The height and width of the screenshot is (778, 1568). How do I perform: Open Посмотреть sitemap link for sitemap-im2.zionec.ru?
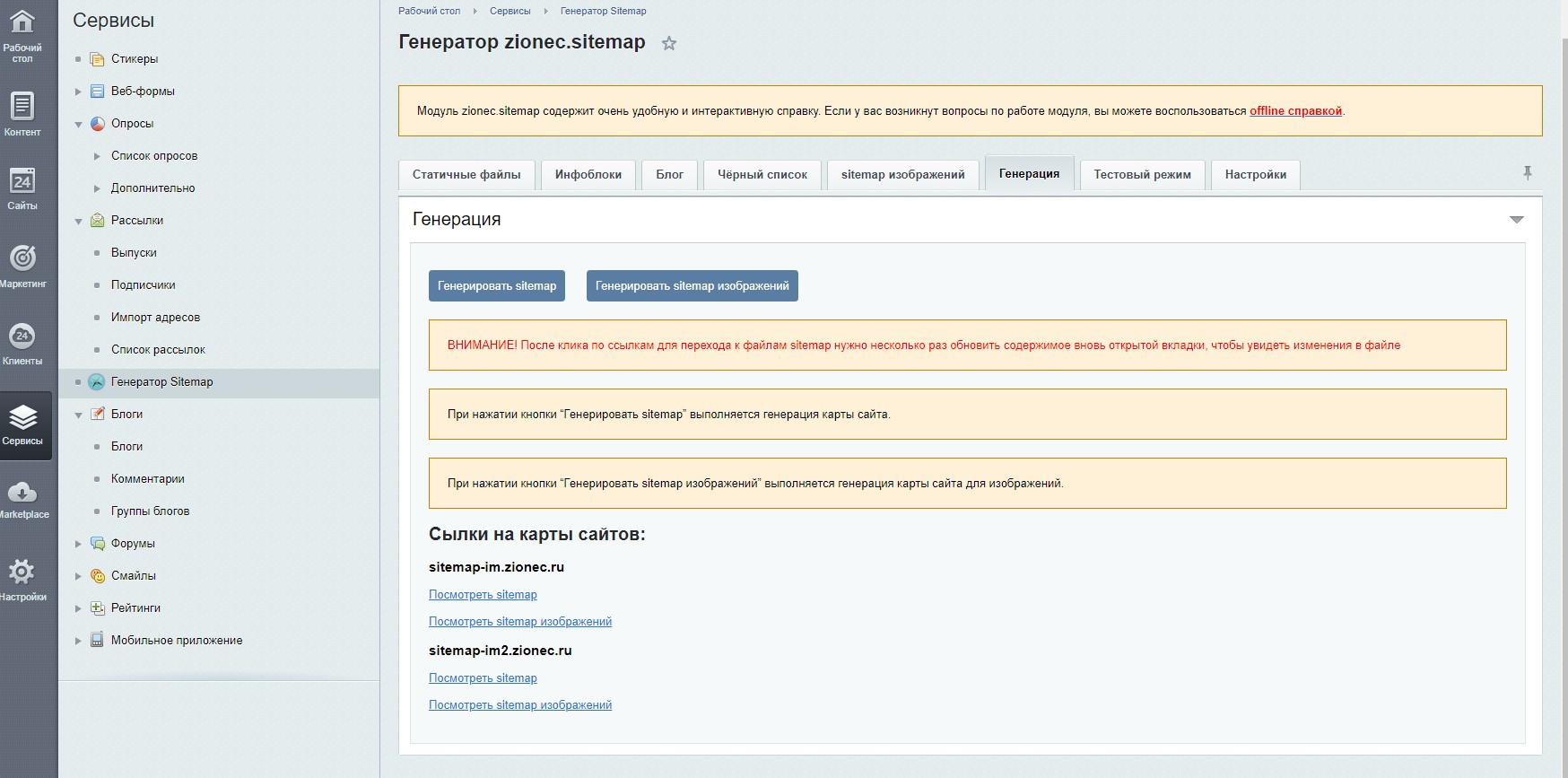(x=483, y=678)
